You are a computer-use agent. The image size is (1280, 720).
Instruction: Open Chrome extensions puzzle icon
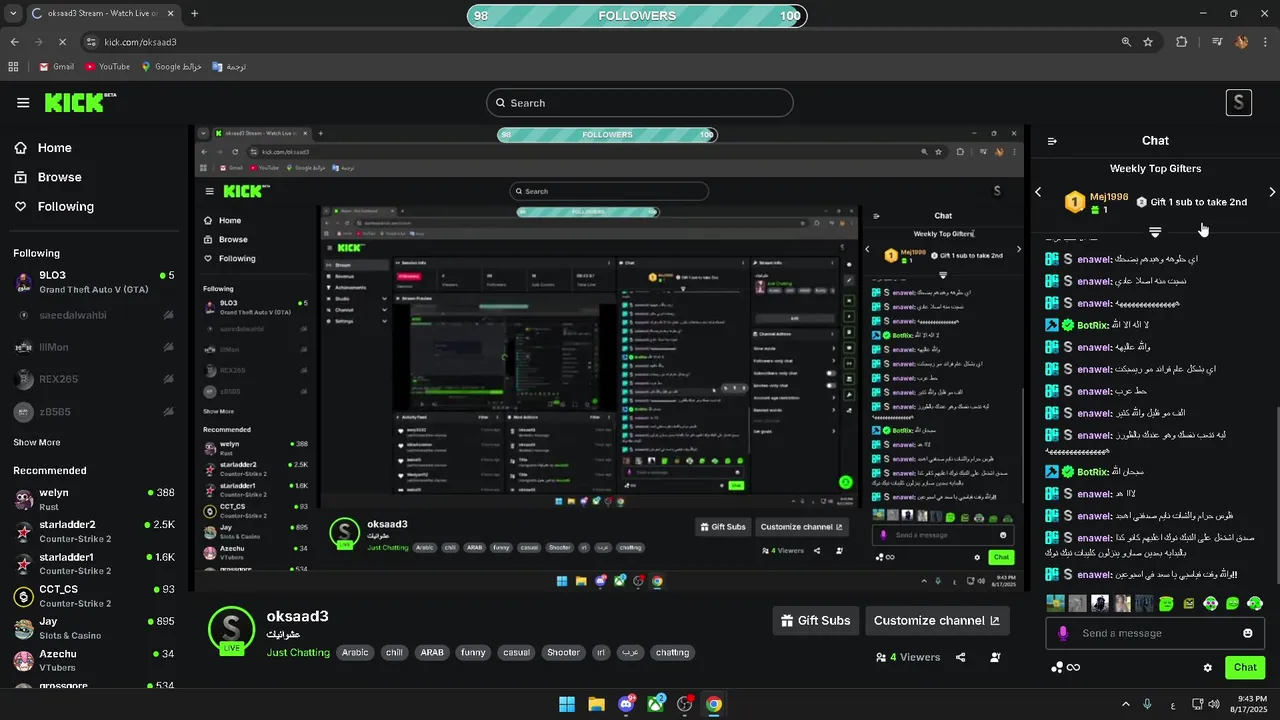click(x=1182, y=42)
